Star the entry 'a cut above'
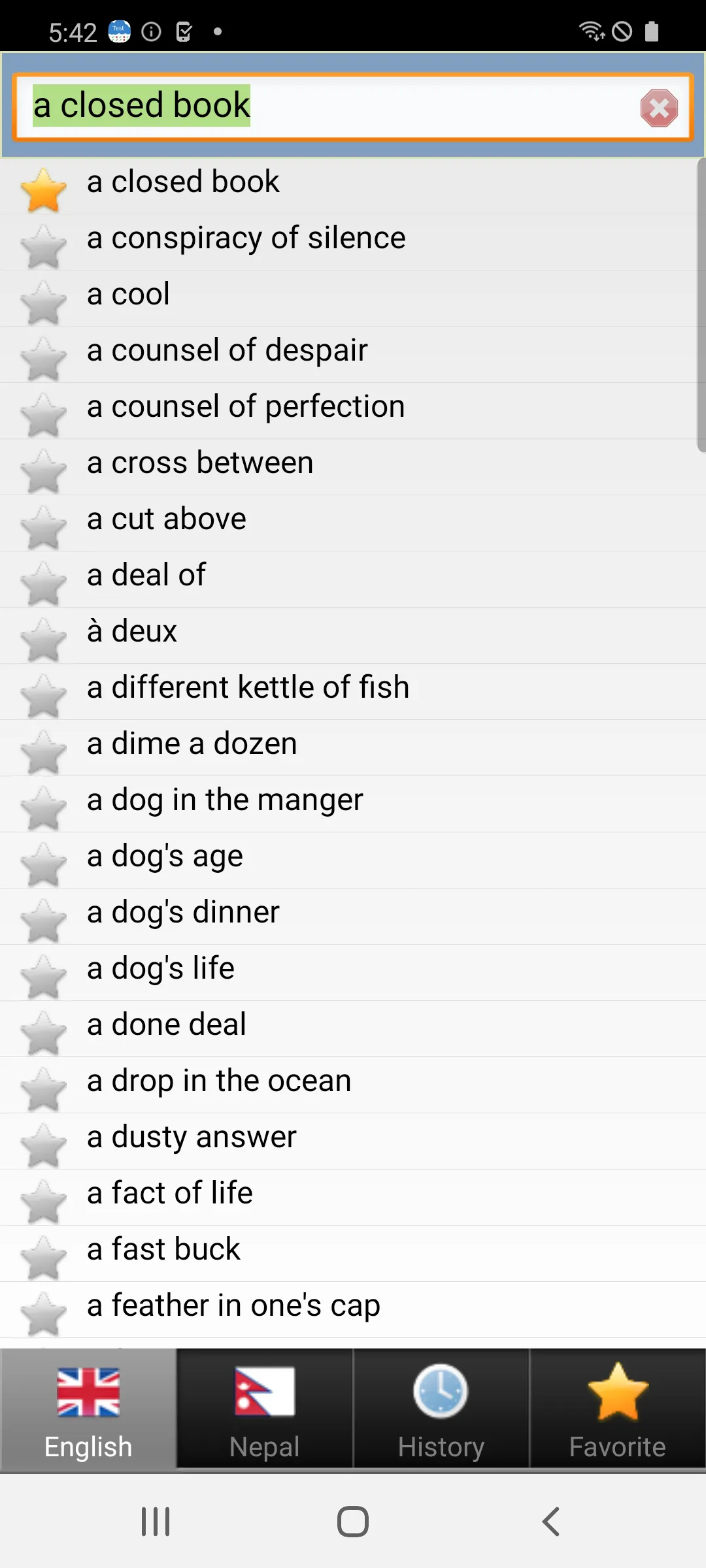Image resolution: width=706 pixels, height=1568 pixels. pyautogui.click(x=44, y=527)
